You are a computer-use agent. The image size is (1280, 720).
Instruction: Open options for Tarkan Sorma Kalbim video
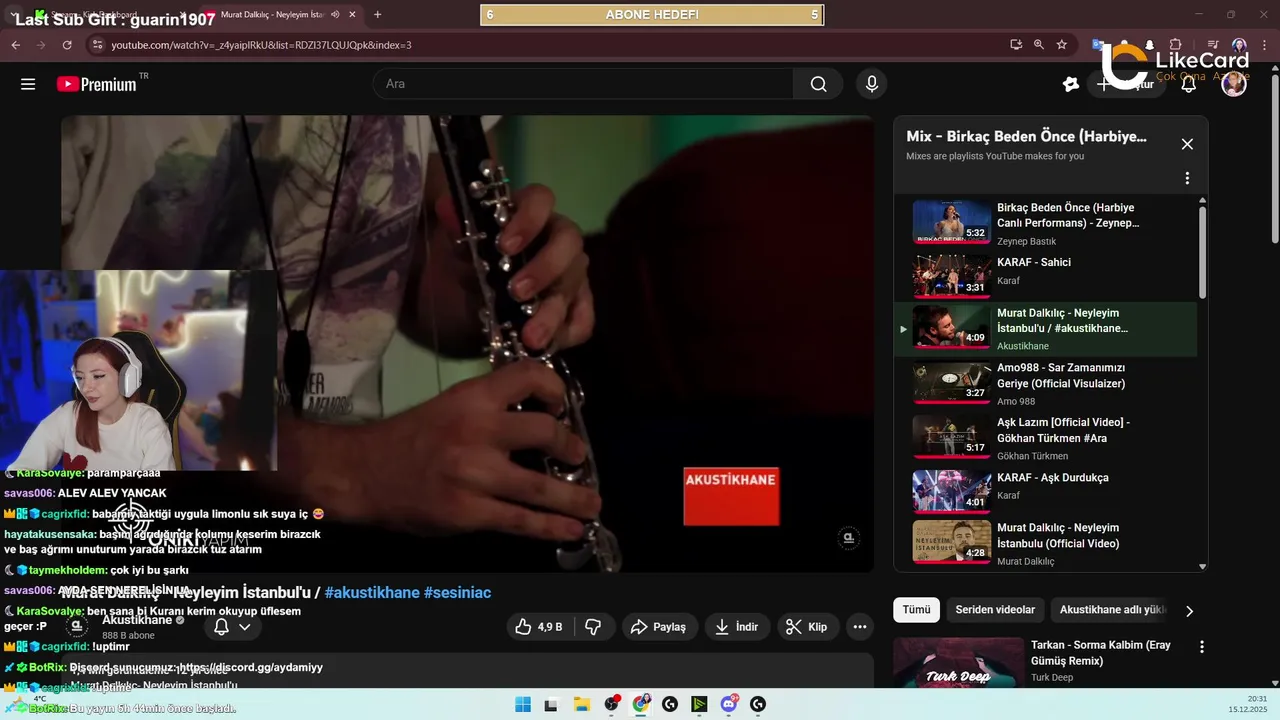pos(1202,647)
